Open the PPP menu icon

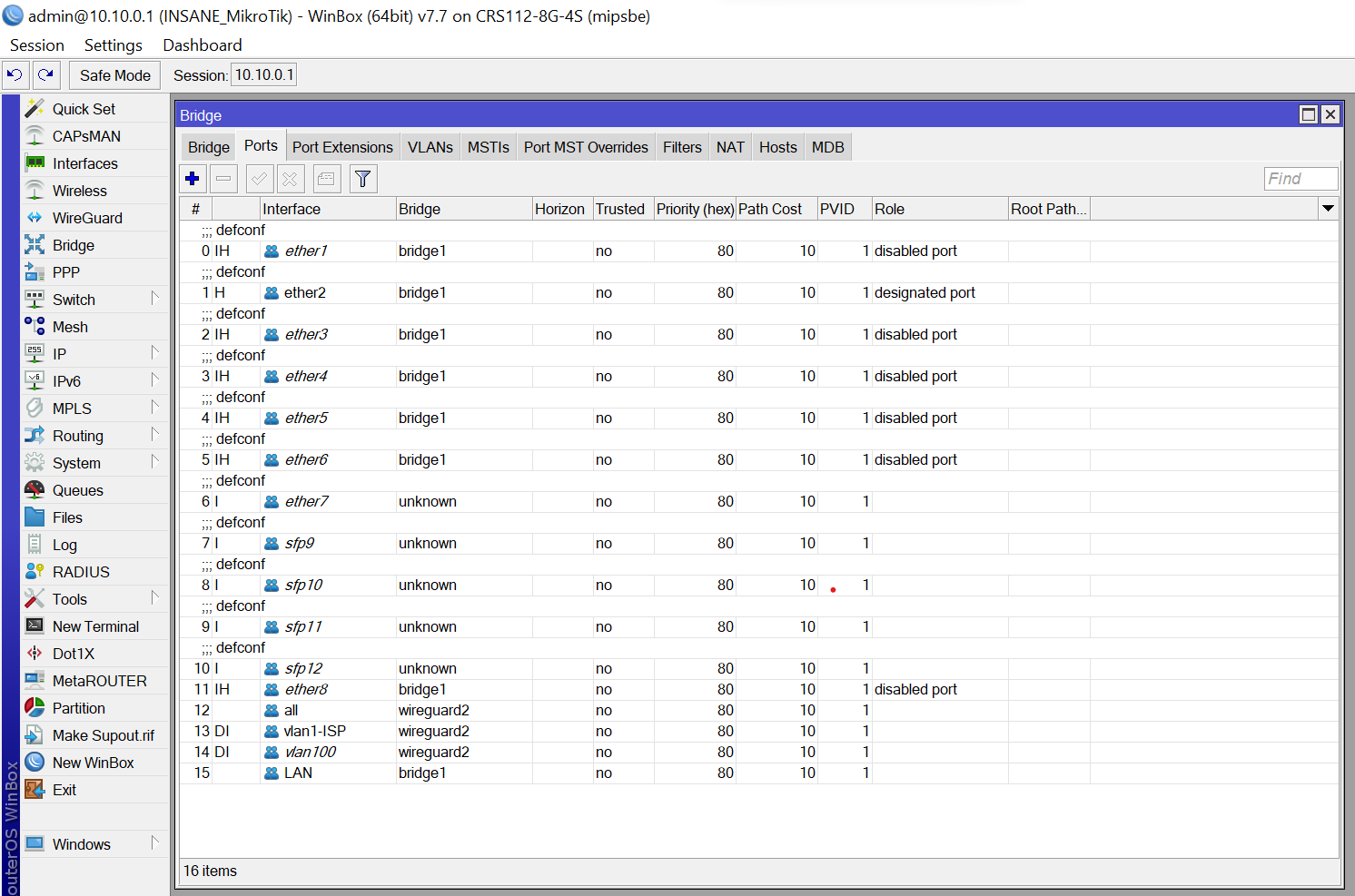35,272
